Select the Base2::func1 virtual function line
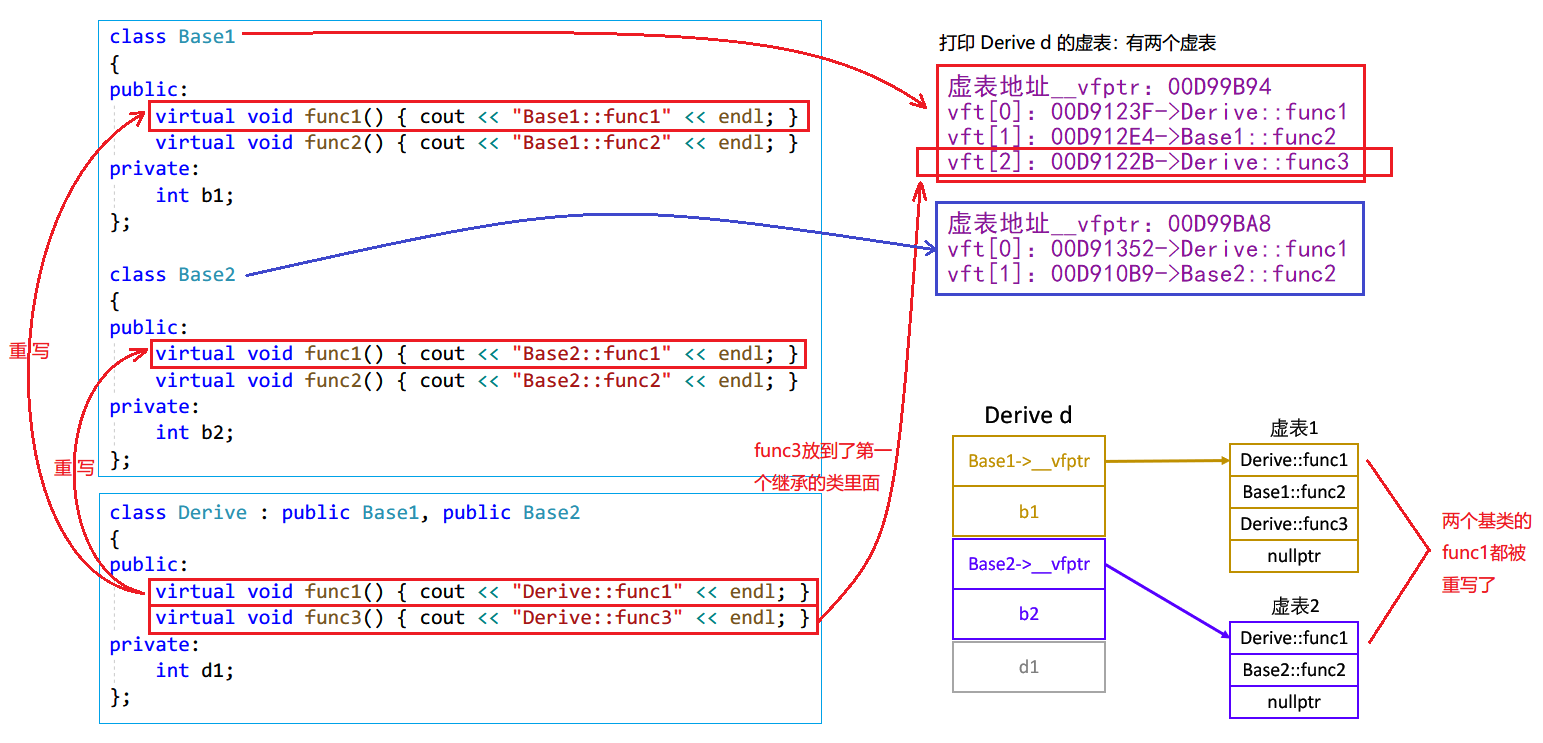This screenshot has width=1543, height=743. [x=478, y=354]
